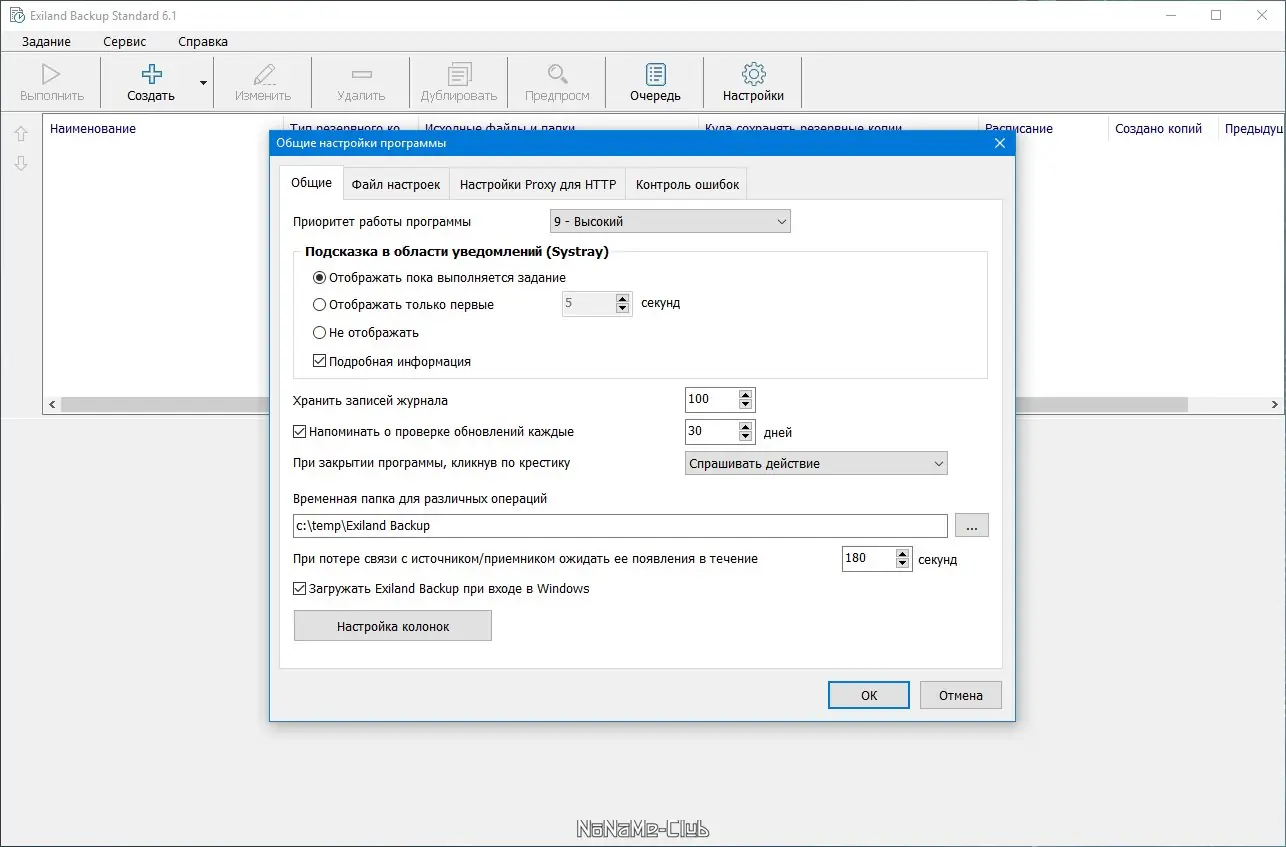Click the Расписание column header
The image size is (1286, 847).
pyautogui.click(x=1019, y=128)
